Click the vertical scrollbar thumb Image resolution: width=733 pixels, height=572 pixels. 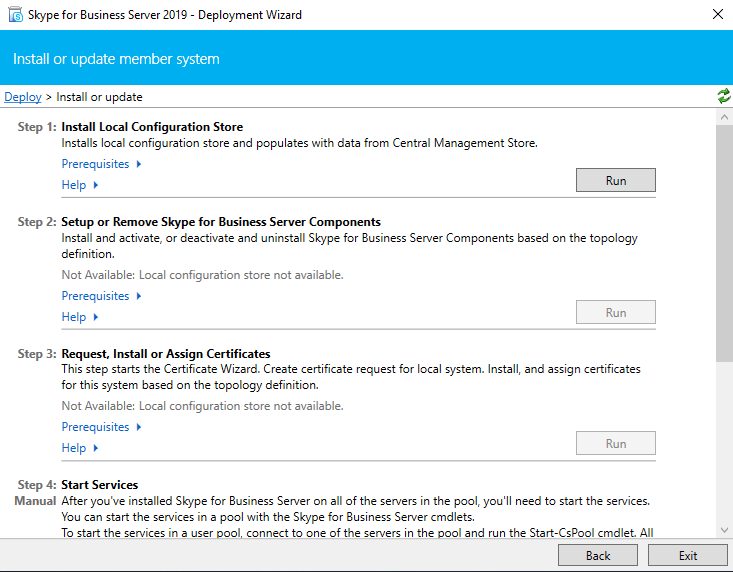pyautogui.click(x=724, y=240)
